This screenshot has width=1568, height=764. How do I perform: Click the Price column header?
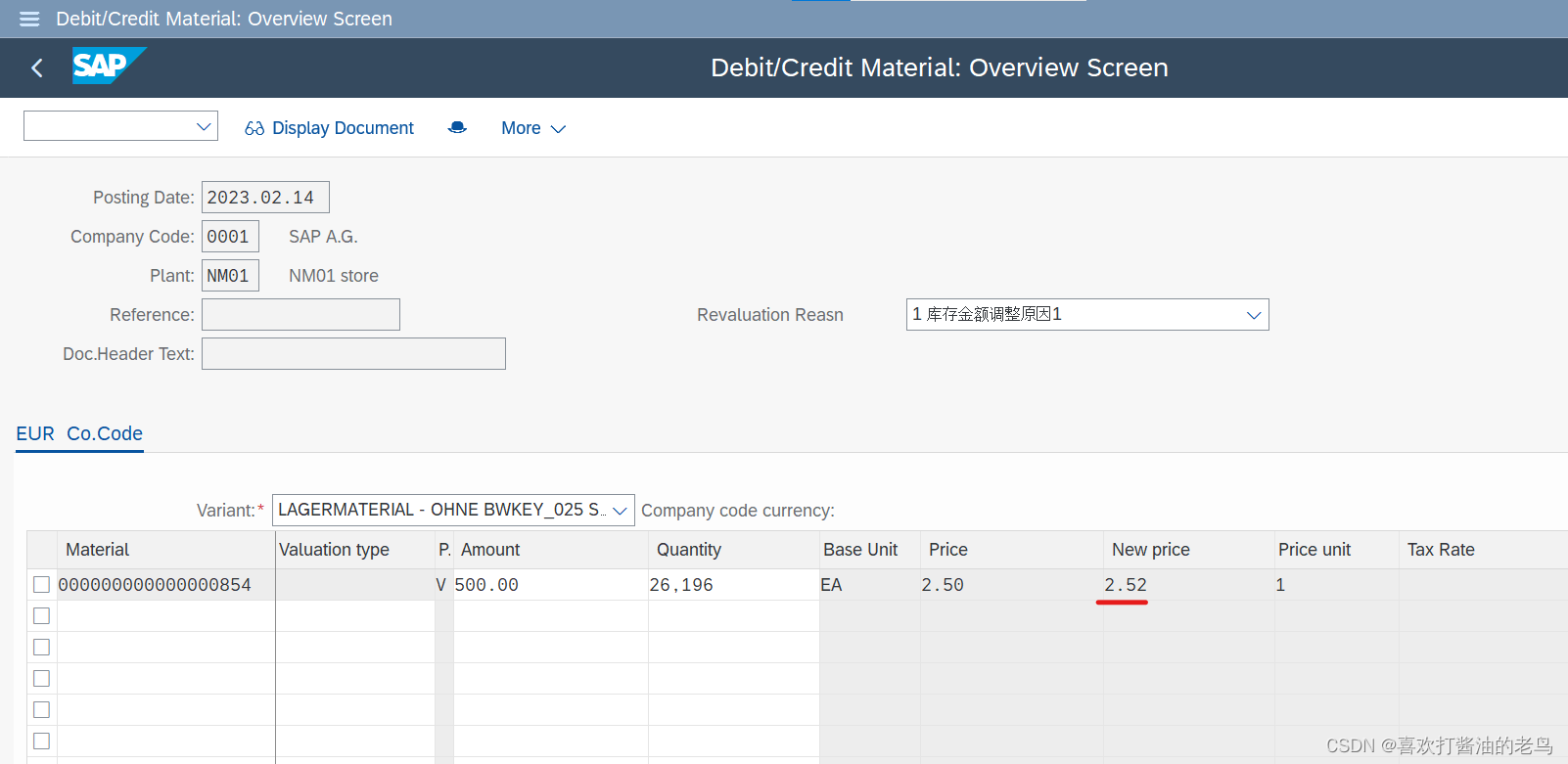point(1011,550)
